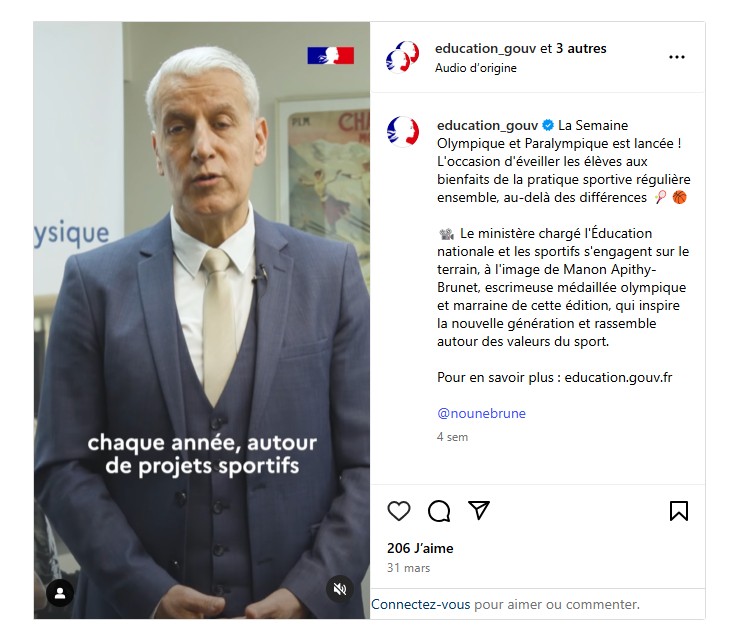Click the '31 mars' post date
The width and height of the screenshot is (733, 638).
408,568
